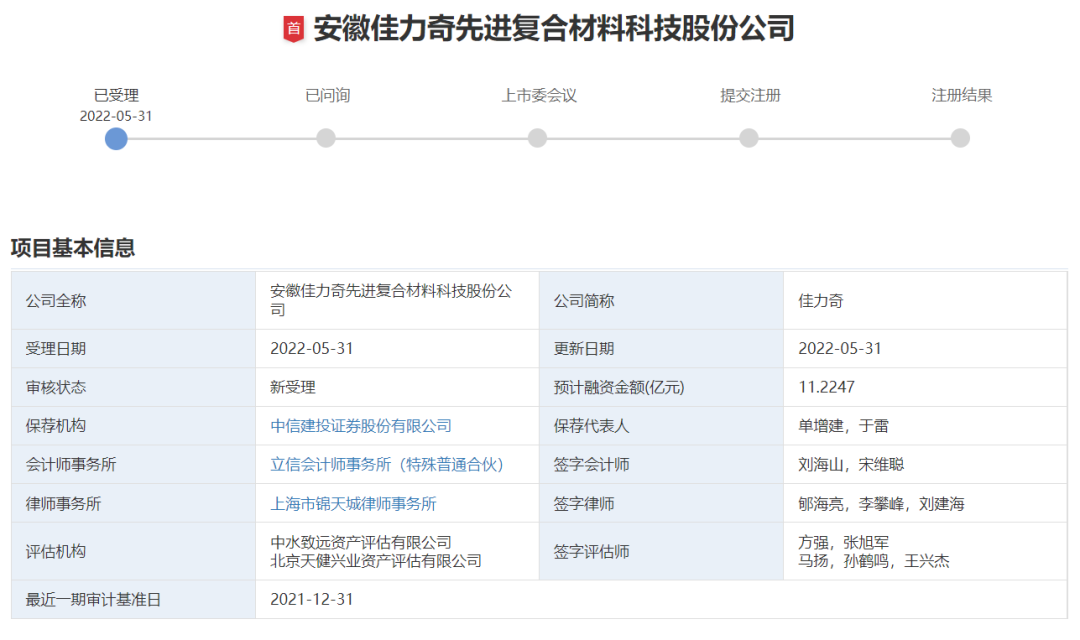Select the 注册结果 stage label
Image resolution: width=1080 pixels, height=640 pixels.
[960, 95]
